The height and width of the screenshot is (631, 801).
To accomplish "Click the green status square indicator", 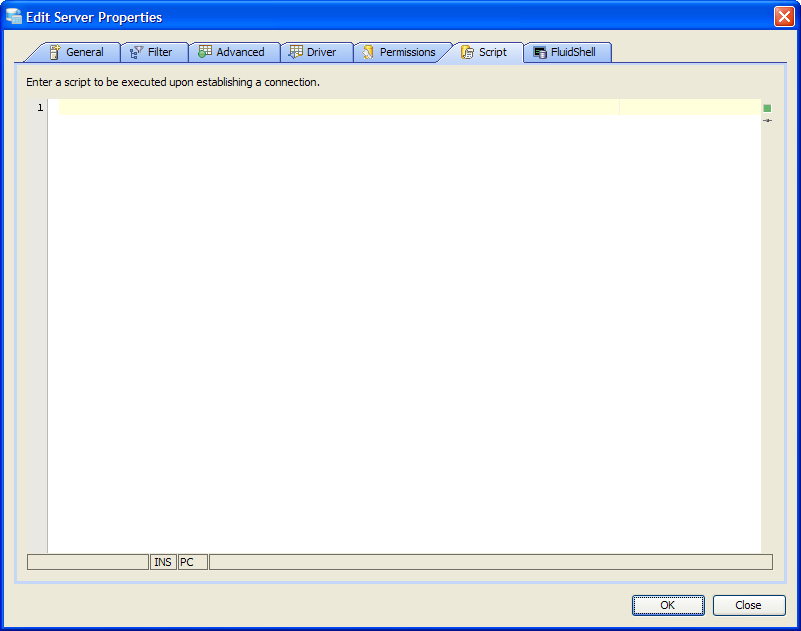I will click(767, 108).
